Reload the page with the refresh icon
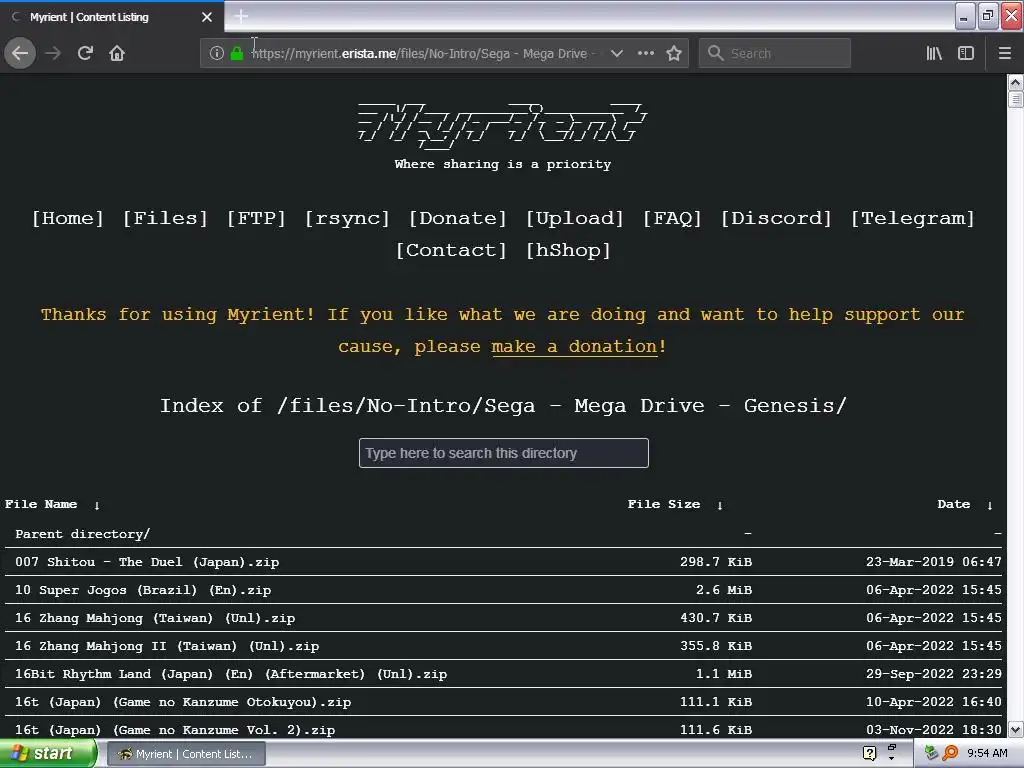1024x768 pixels. pos(85,53)
